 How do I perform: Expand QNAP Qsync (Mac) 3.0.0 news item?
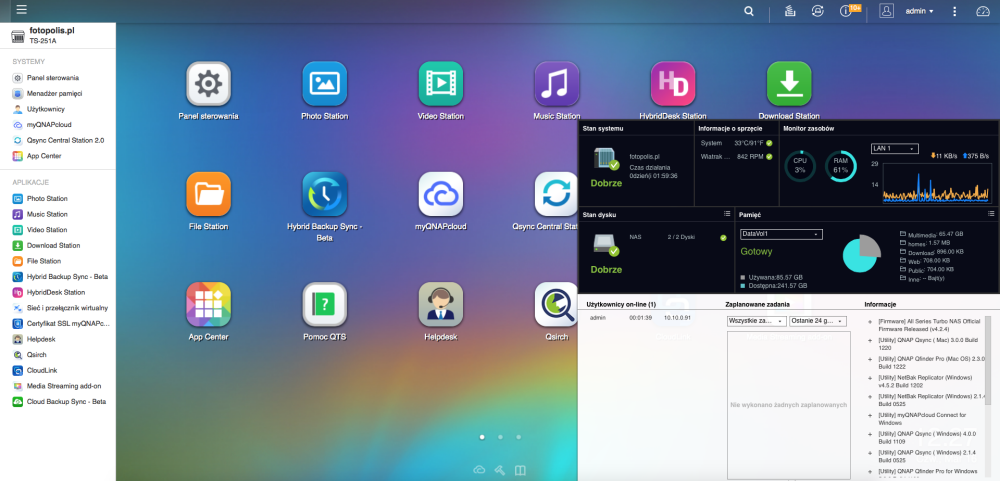tap(870, 340)
